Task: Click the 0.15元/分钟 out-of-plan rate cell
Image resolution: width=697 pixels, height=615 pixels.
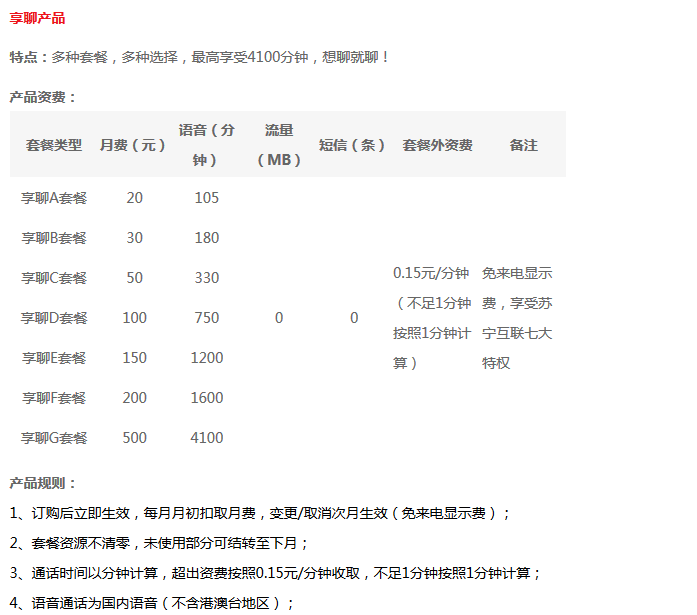Action: 432,318
